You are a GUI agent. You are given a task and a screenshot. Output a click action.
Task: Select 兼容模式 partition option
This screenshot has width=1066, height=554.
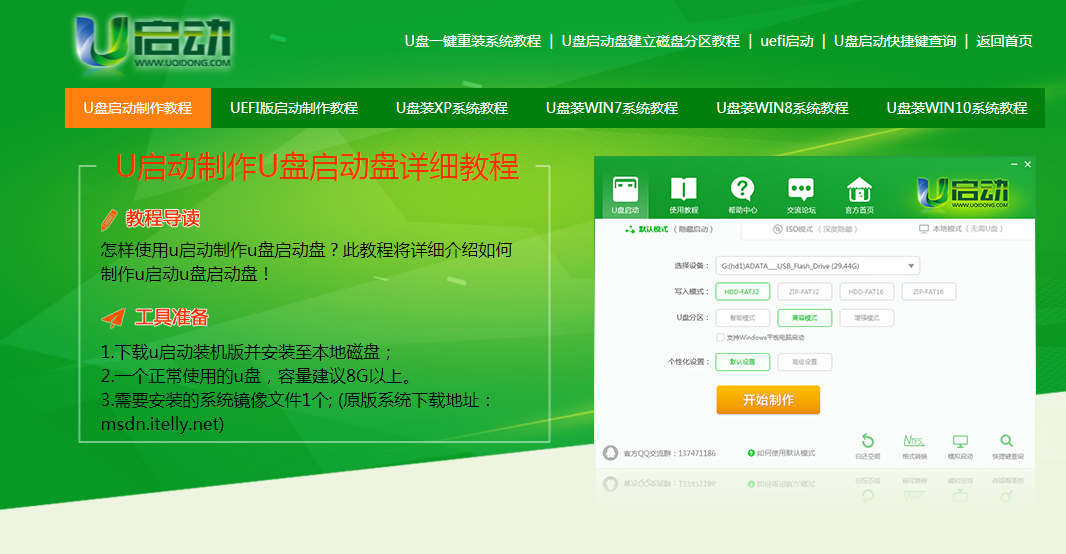point(804,317)
